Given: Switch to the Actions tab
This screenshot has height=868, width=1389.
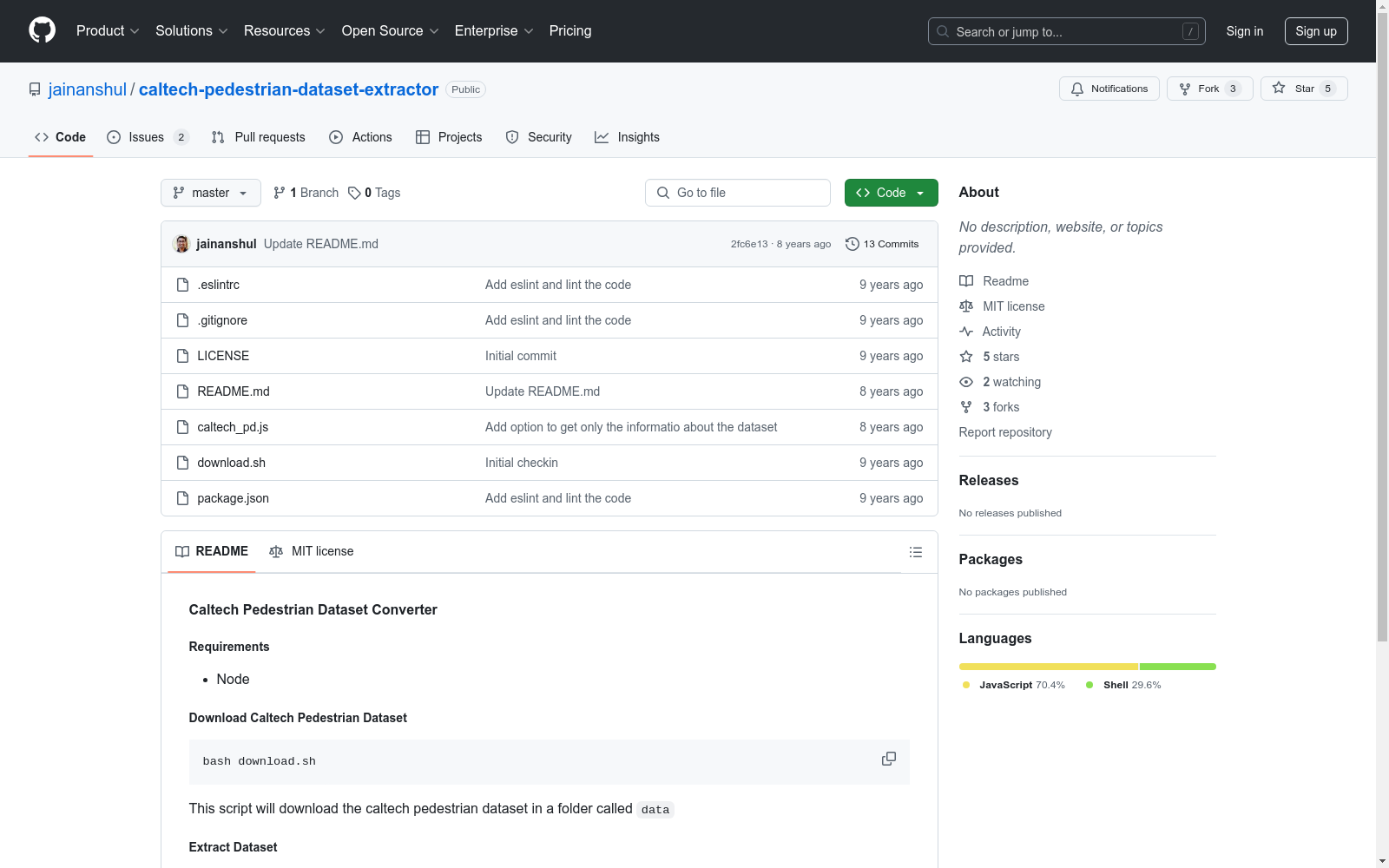Looking at the screenshot, I should point(361,137).
